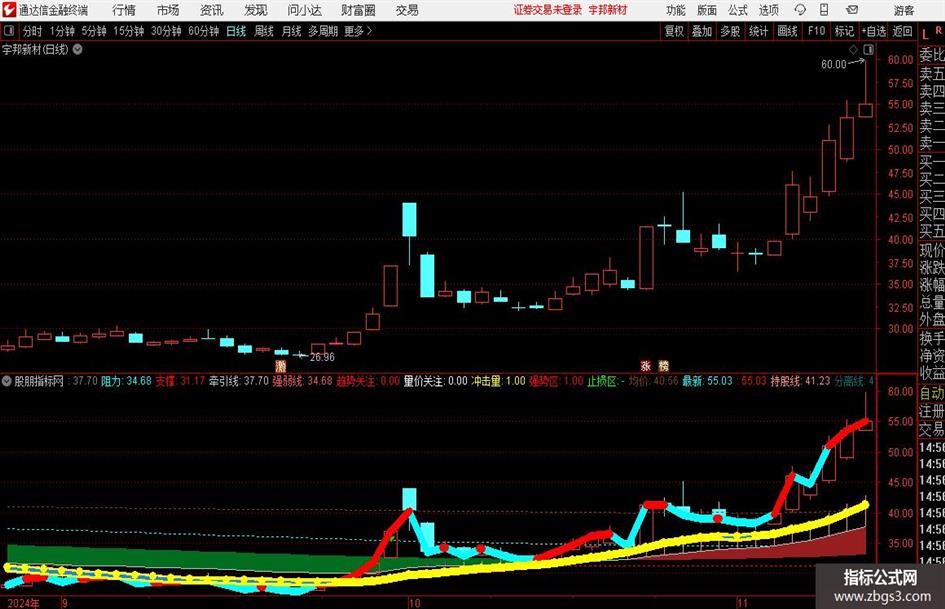
Task: Click the 牵引线: 37.70 indicator value
Action: point(239,381)
